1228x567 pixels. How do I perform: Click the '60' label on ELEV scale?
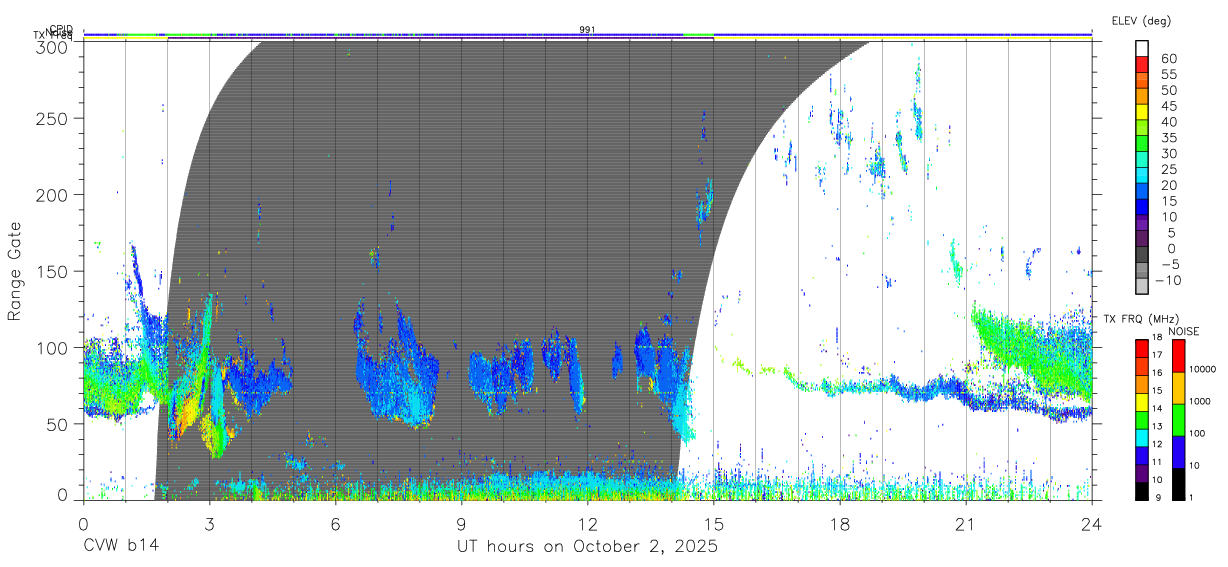1168,59
